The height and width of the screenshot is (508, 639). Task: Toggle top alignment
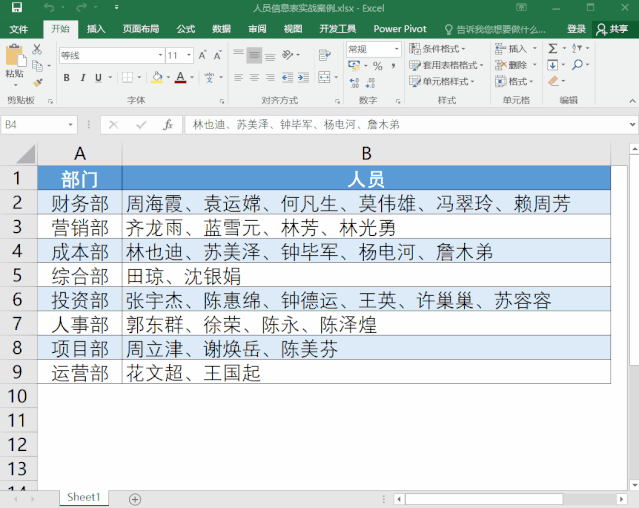238,55
